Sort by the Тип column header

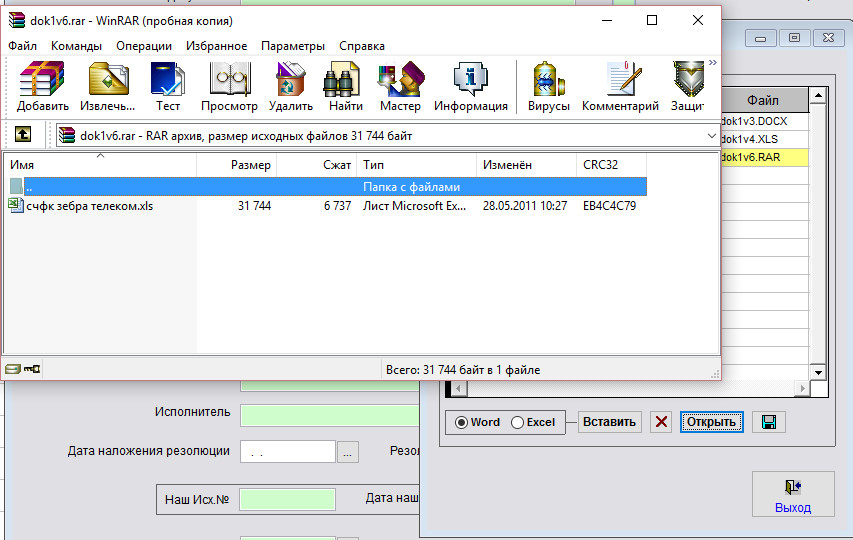416,165
